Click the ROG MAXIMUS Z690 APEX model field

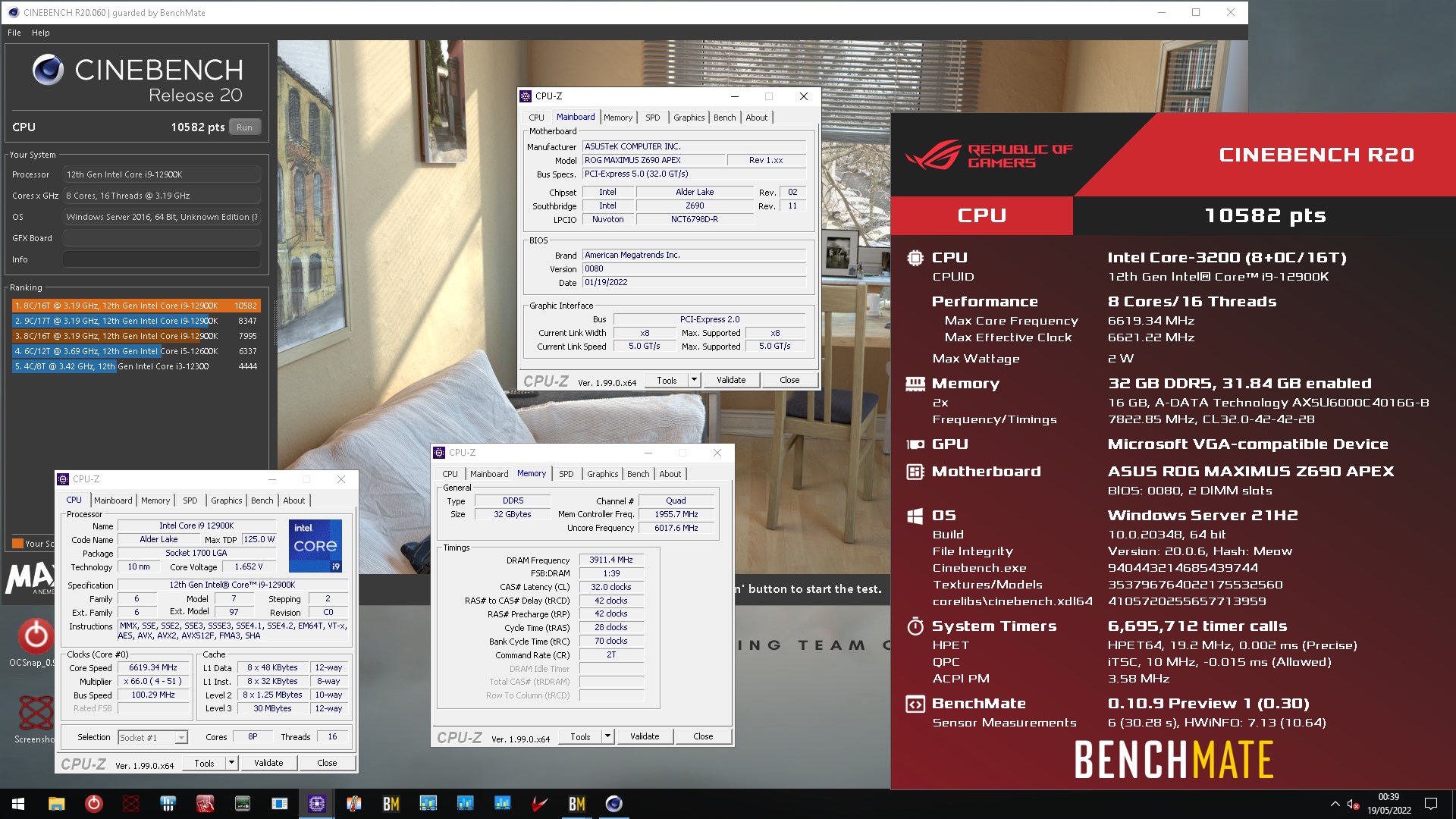(x=654, y=160)
